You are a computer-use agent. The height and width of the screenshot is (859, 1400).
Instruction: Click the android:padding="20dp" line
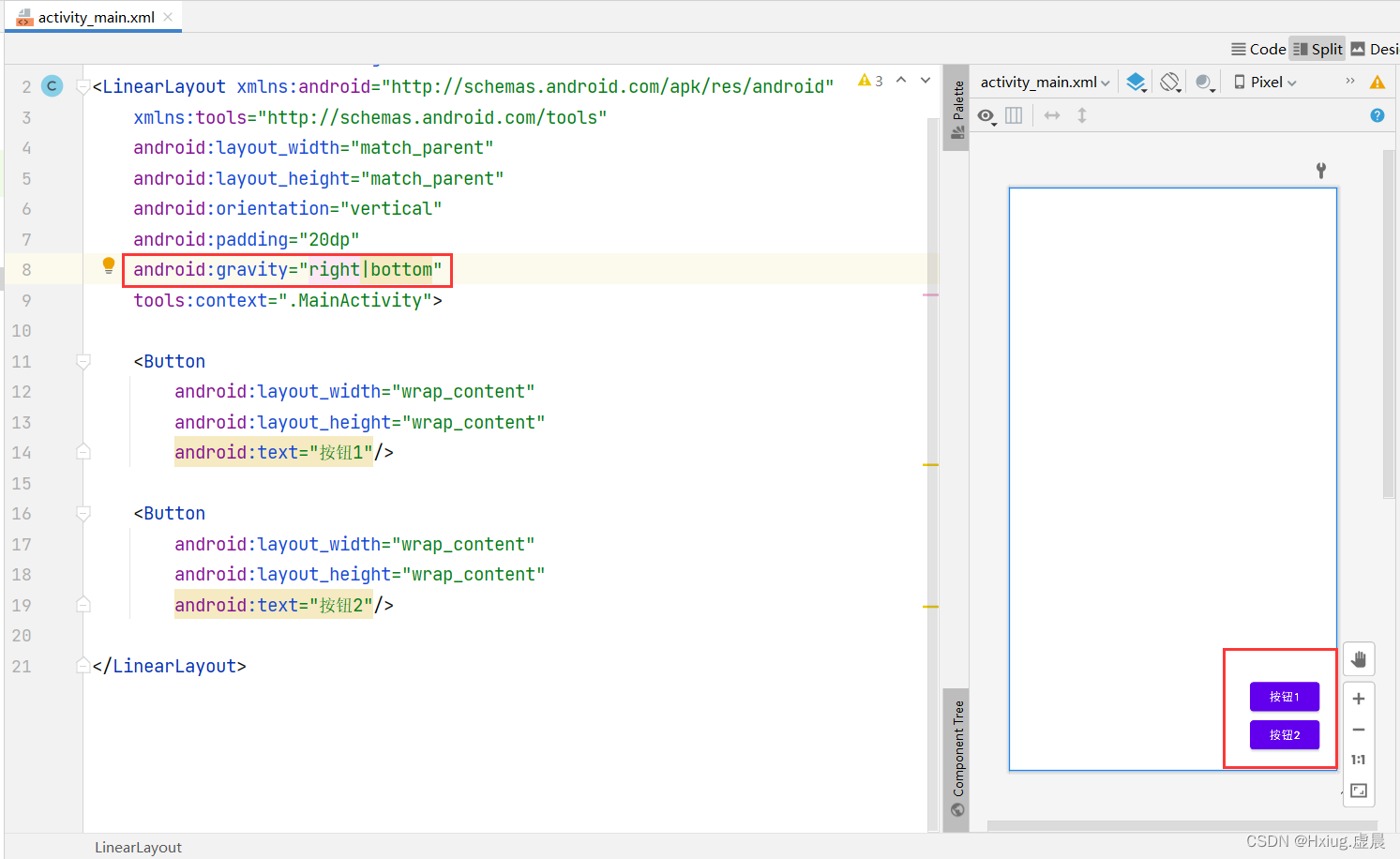click(x=247, y=239)
